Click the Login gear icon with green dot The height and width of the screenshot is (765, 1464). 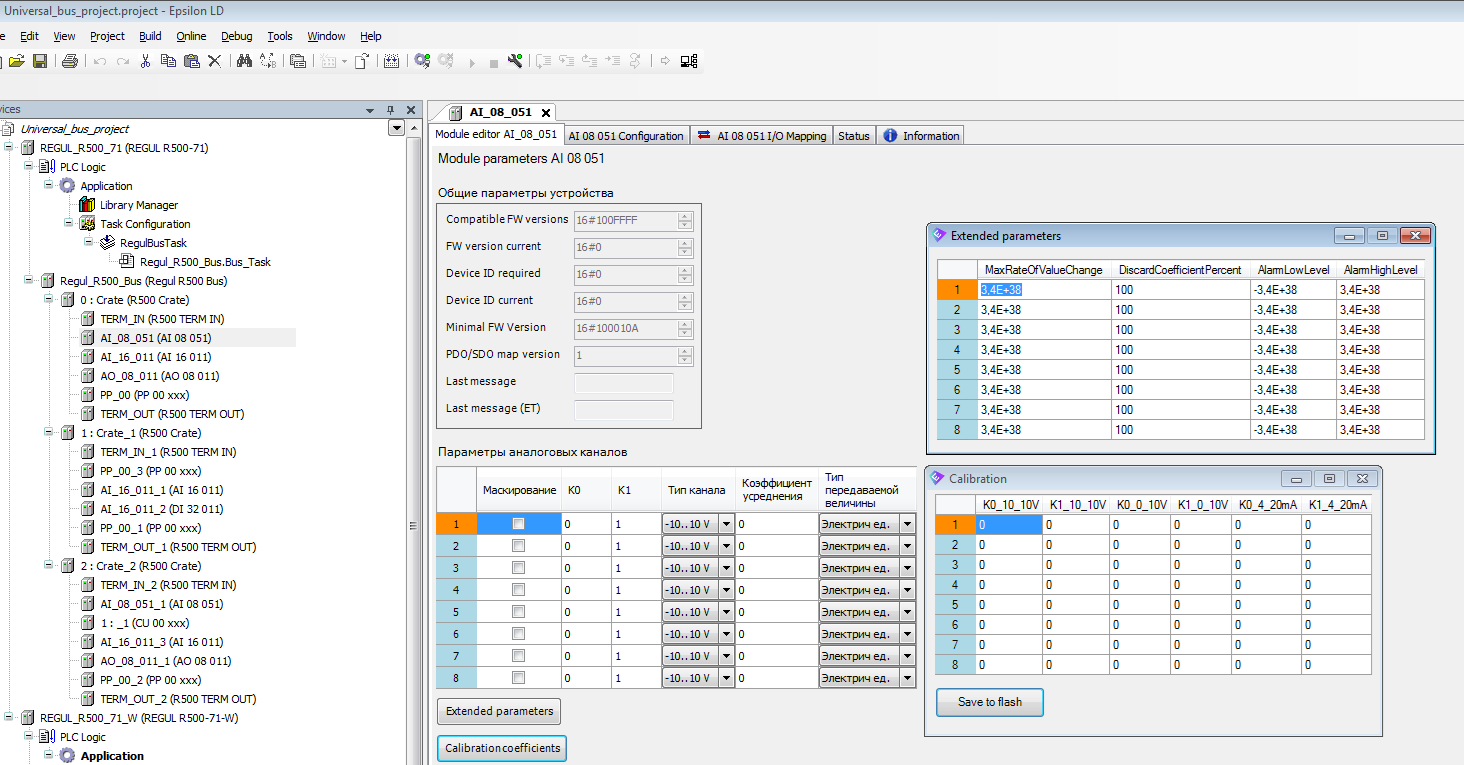(x=422, y=61)
